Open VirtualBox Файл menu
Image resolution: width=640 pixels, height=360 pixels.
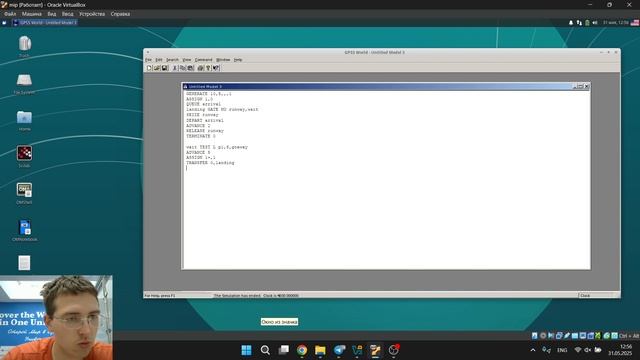(10, 14)
